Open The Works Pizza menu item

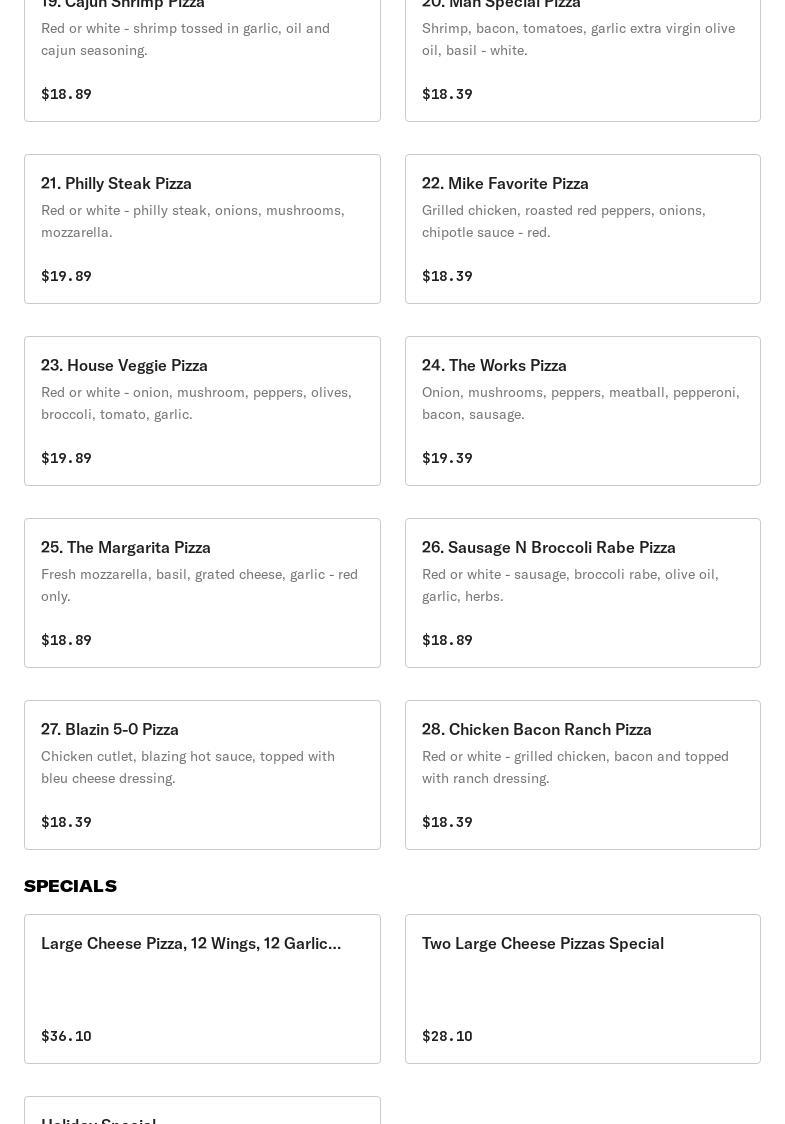tap(582, 411)
